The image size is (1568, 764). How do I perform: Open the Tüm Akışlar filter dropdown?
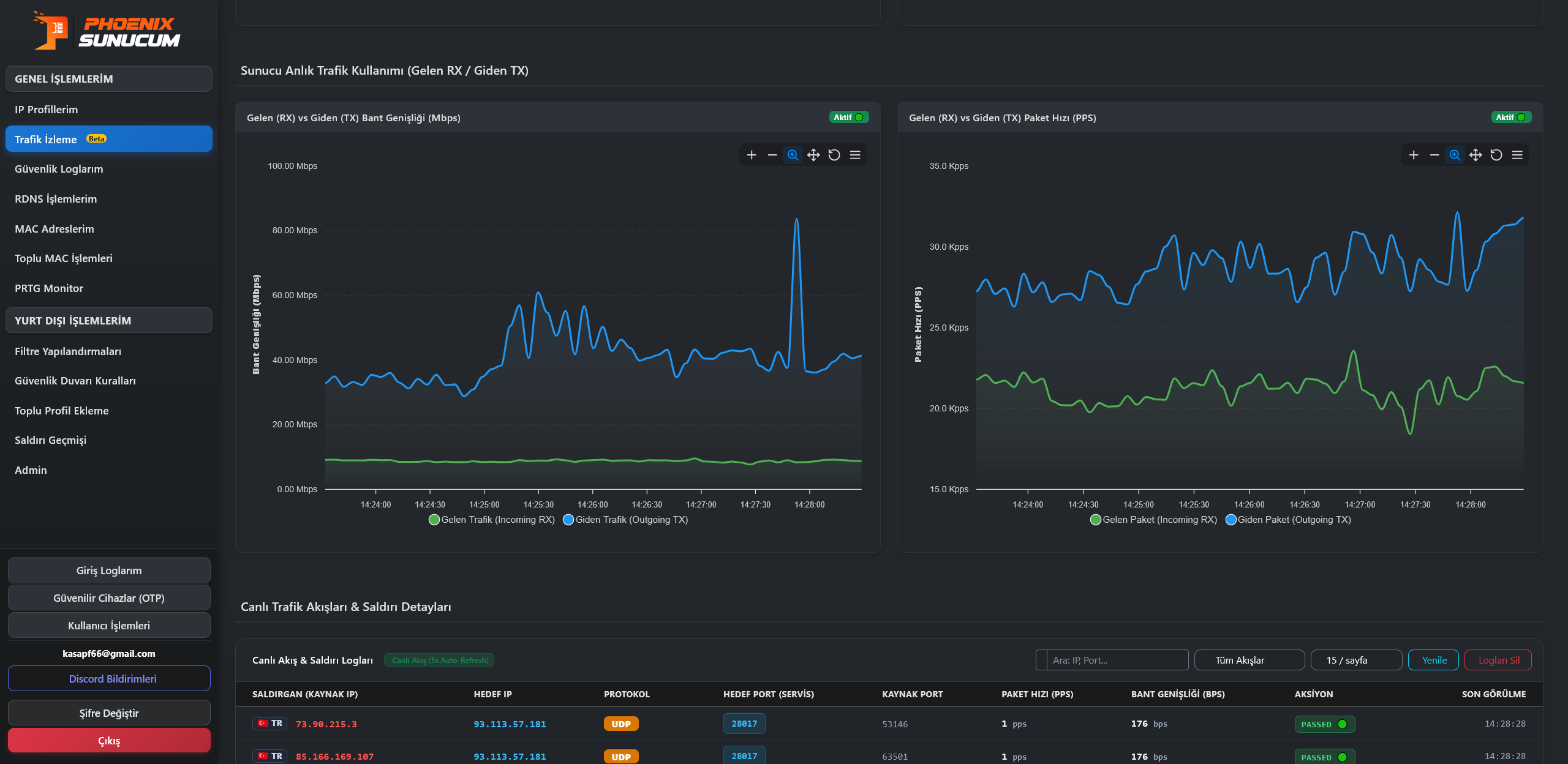1249,660
